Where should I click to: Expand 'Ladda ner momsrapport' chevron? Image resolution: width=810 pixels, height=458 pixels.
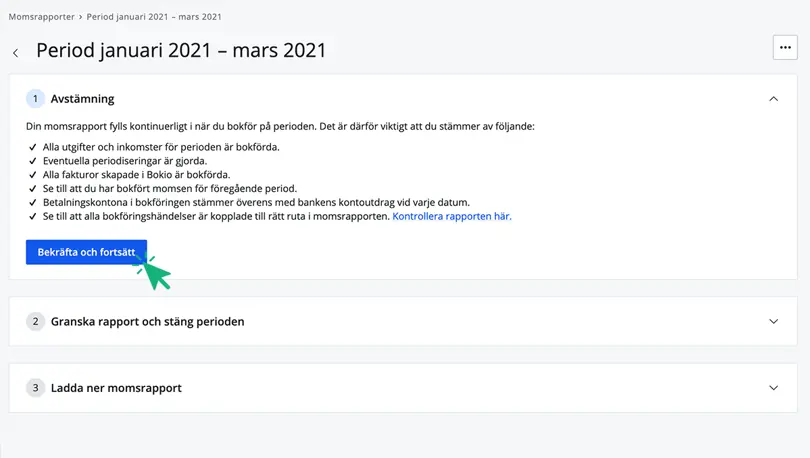[773, 388]
